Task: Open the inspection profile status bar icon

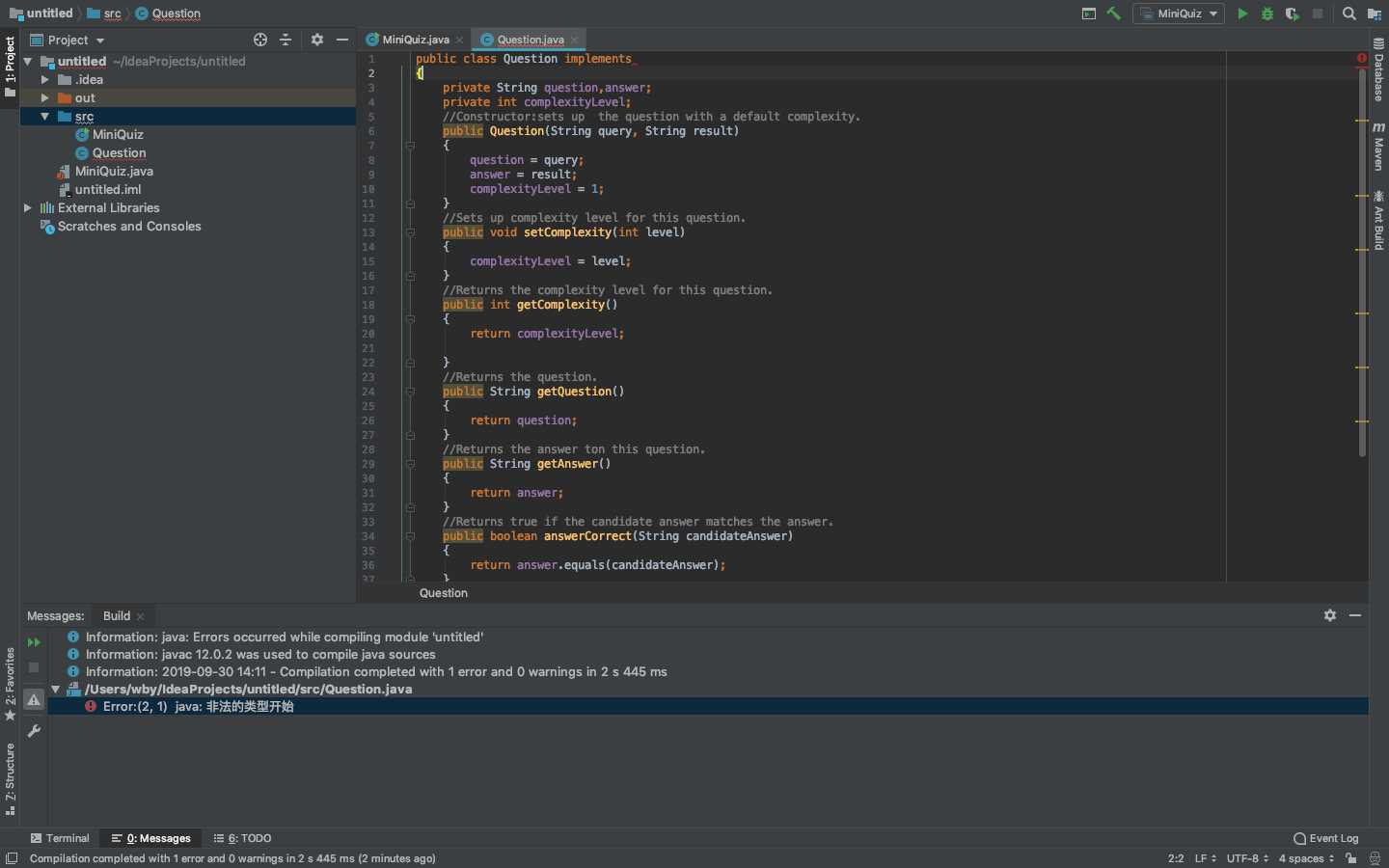Action: [1375, 858]
